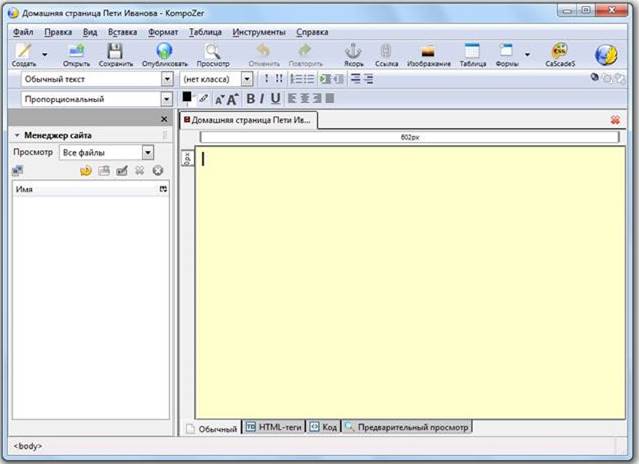Viewport: 639px width, 464px height.
Task: Click the yellow refresh icon in site manager
Action: (x=86, y=170)
